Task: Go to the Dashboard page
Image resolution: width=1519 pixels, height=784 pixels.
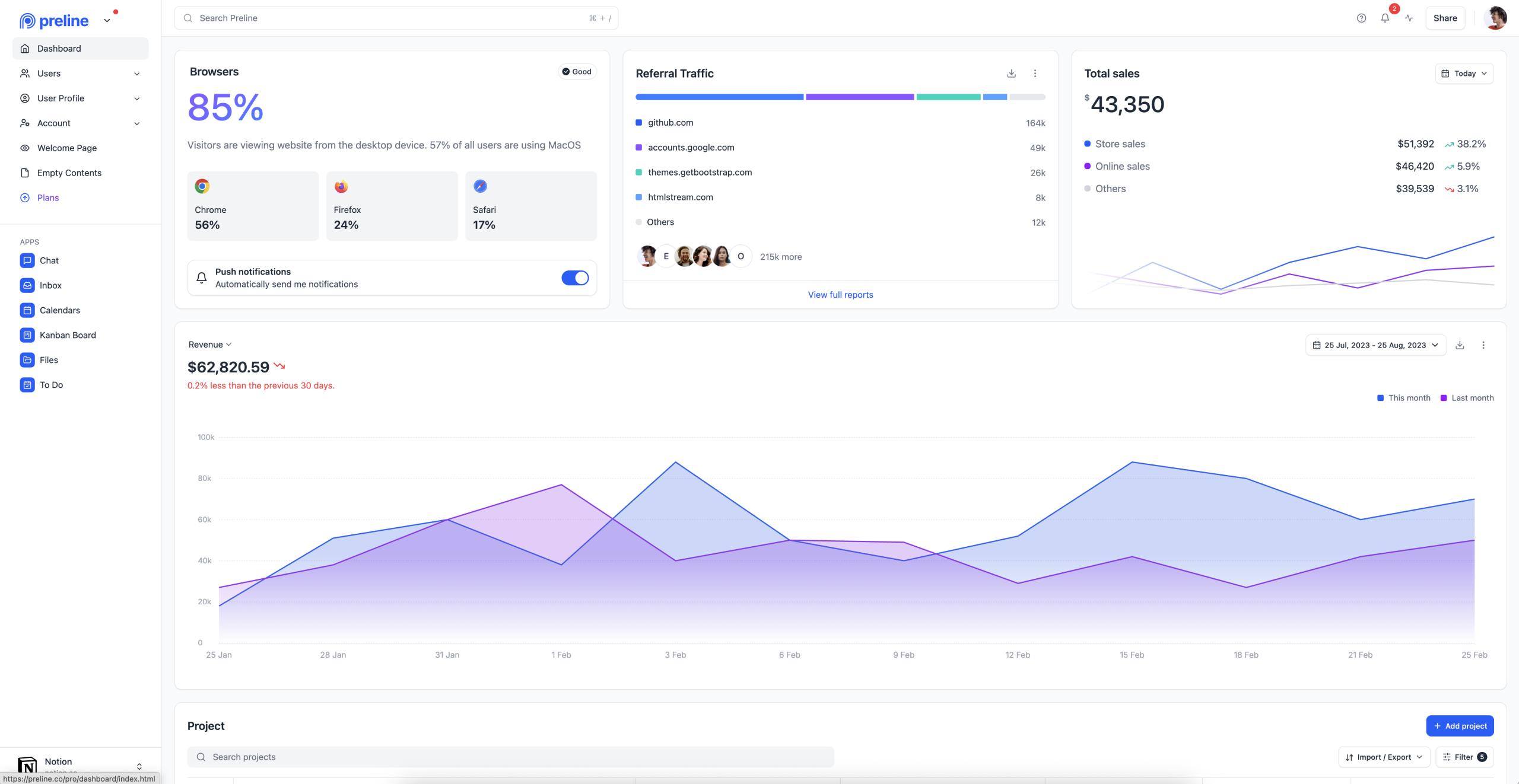Action: click(59, 48)
